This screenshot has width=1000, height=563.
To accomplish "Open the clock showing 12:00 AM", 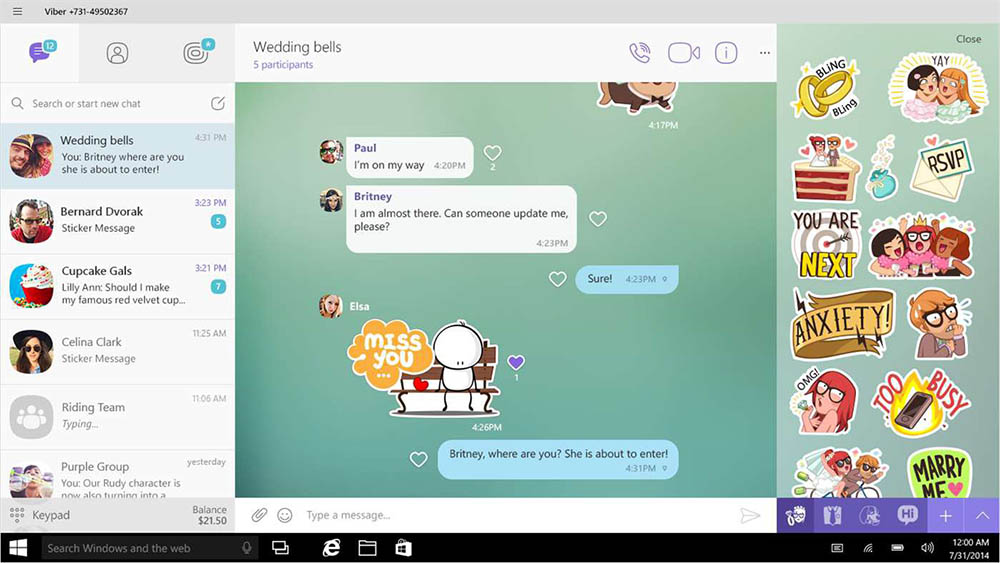I will [x=969, y=548].
